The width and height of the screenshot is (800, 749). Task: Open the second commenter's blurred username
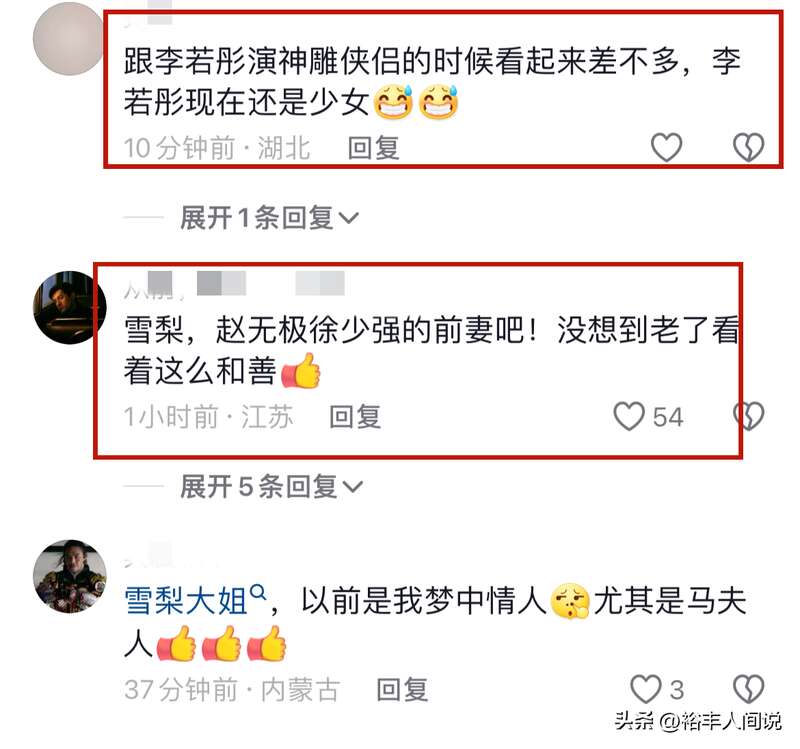[x=234, y=285]
